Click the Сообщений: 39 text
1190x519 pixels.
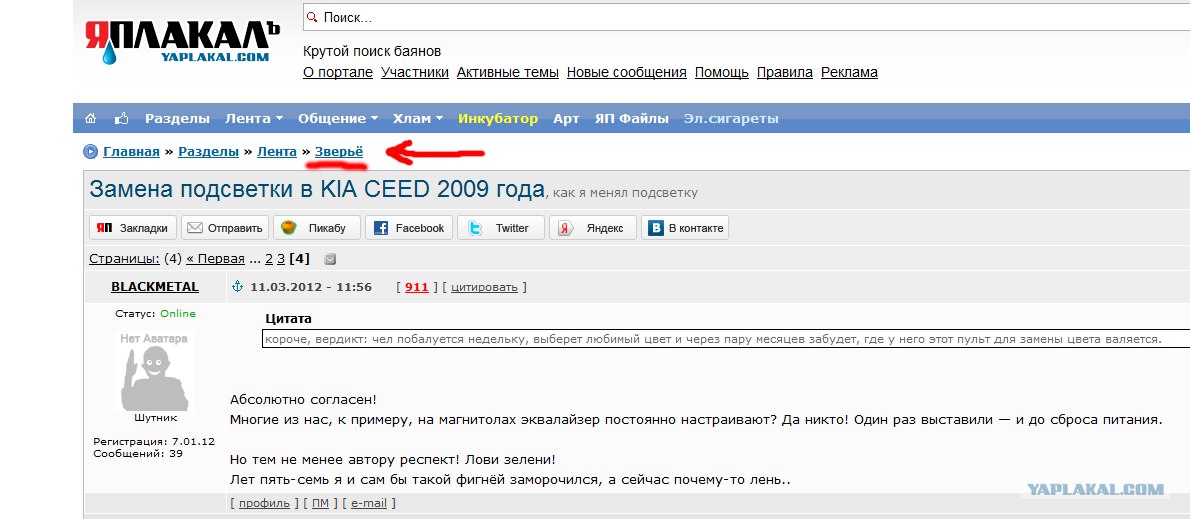pos(138,453)
